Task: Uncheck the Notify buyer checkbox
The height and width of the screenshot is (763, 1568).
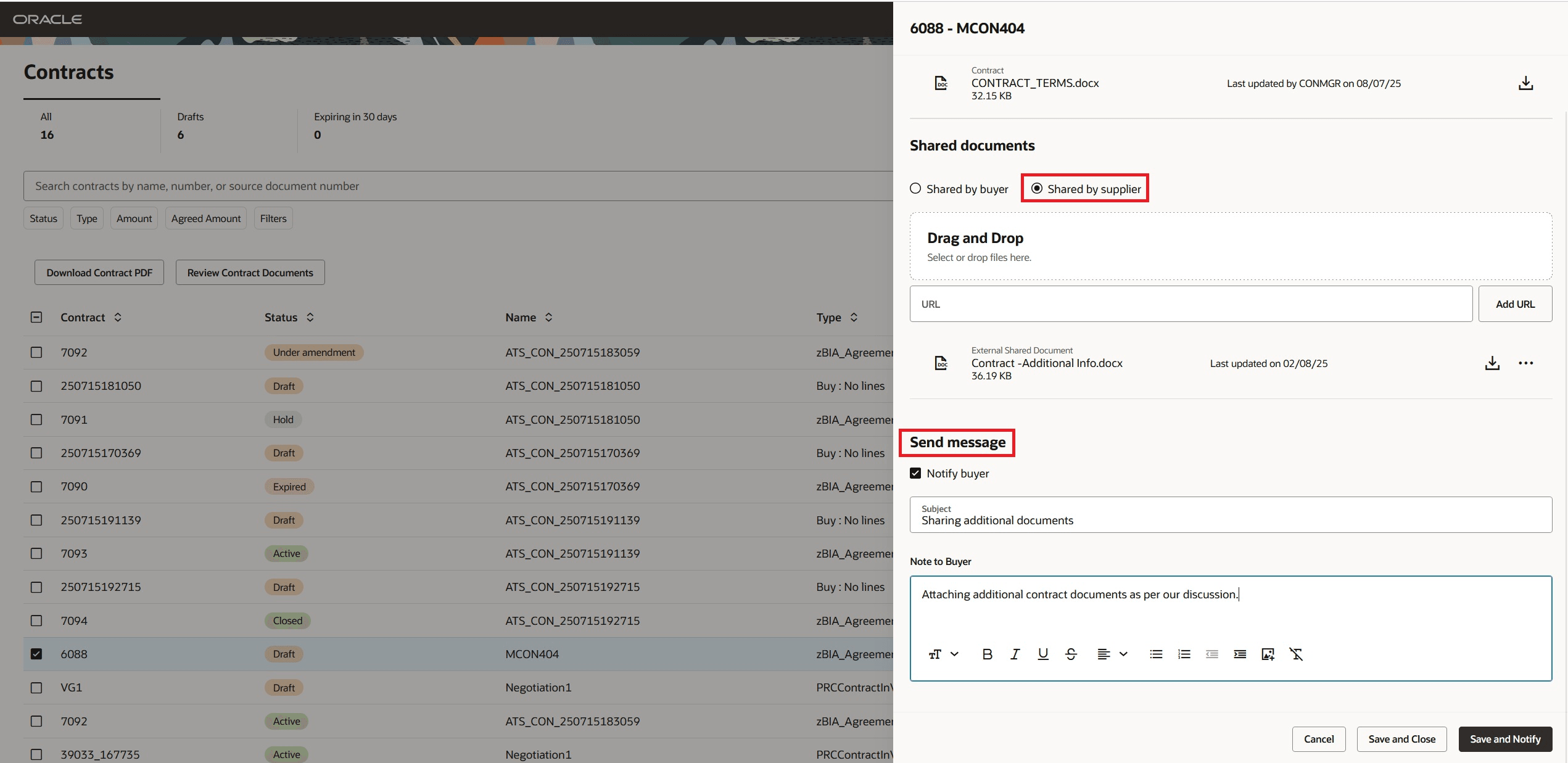Action: click(x=916, y=473)
